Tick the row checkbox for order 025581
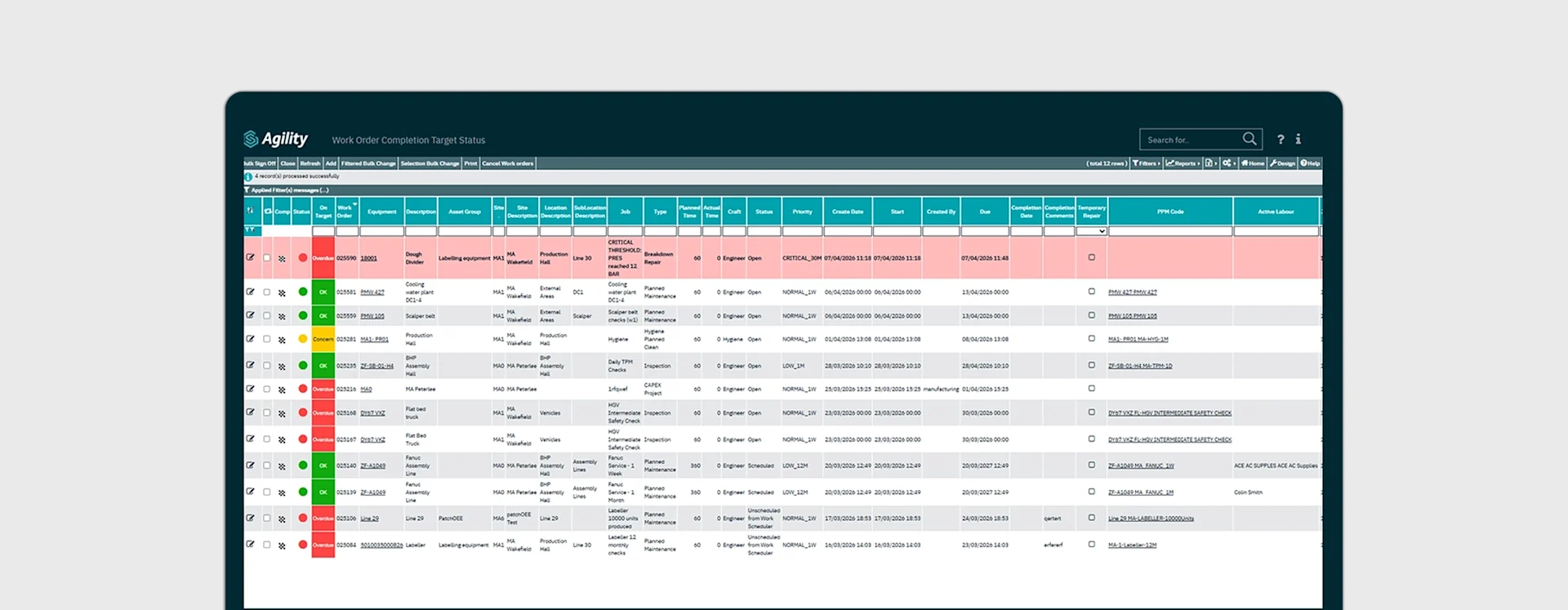 [266, 292]
